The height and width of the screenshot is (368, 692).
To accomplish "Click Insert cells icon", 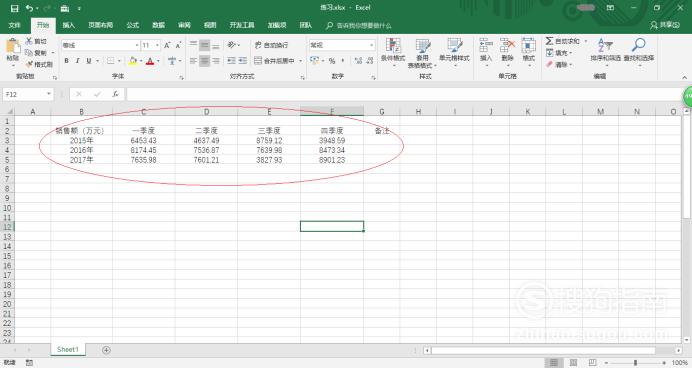I will point(486,45).
